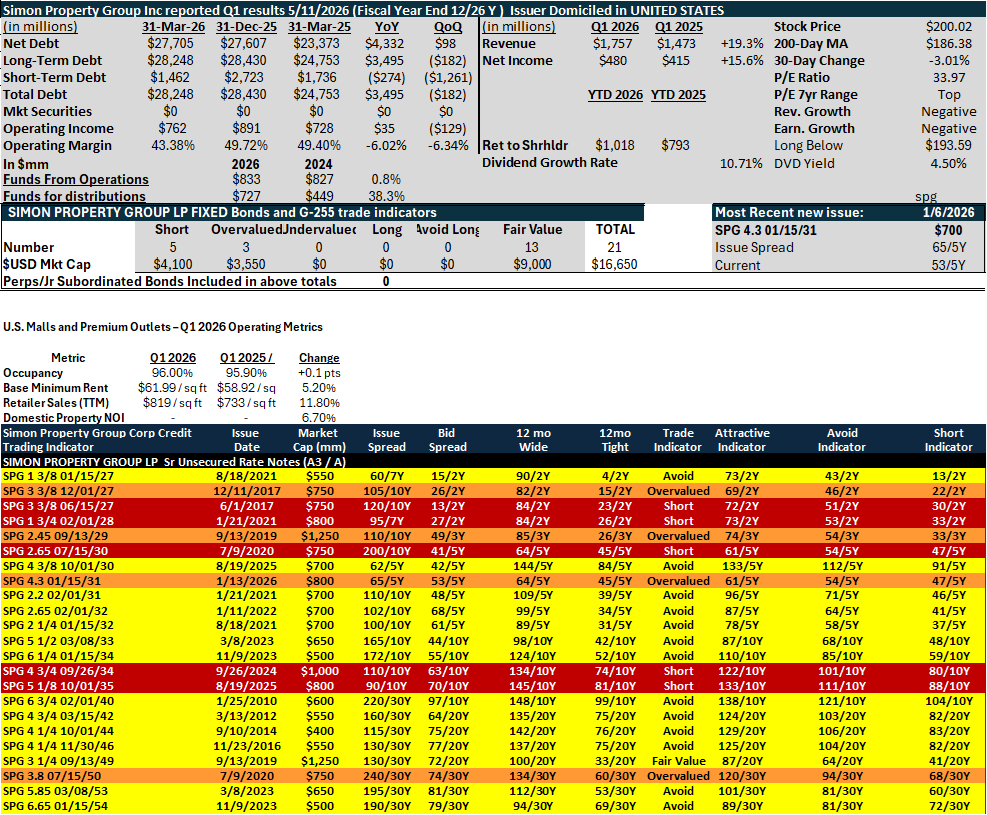Select the Stock Price value $200.02
The width and height of the screenshot is (987, 815).
[x=949, y=26]
